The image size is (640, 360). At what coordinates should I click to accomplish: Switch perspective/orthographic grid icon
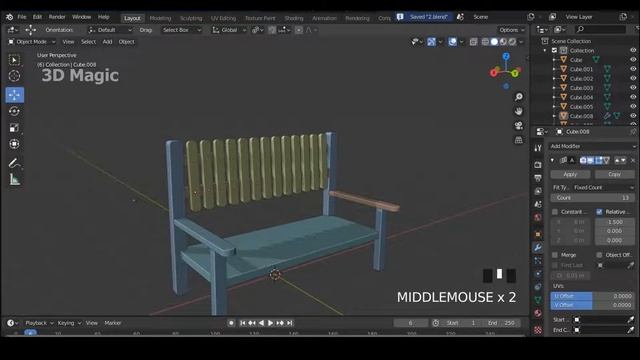(519, 140)
